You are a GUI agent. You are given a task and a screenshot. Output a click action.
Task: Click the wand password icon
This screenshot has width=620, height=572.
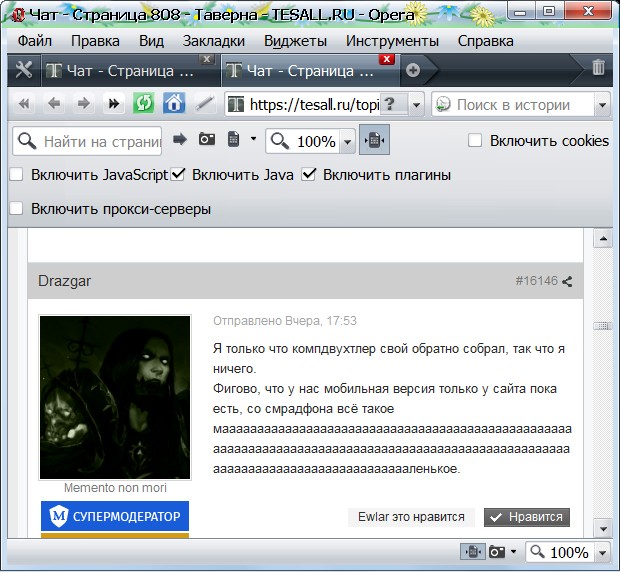coord(205,104)
